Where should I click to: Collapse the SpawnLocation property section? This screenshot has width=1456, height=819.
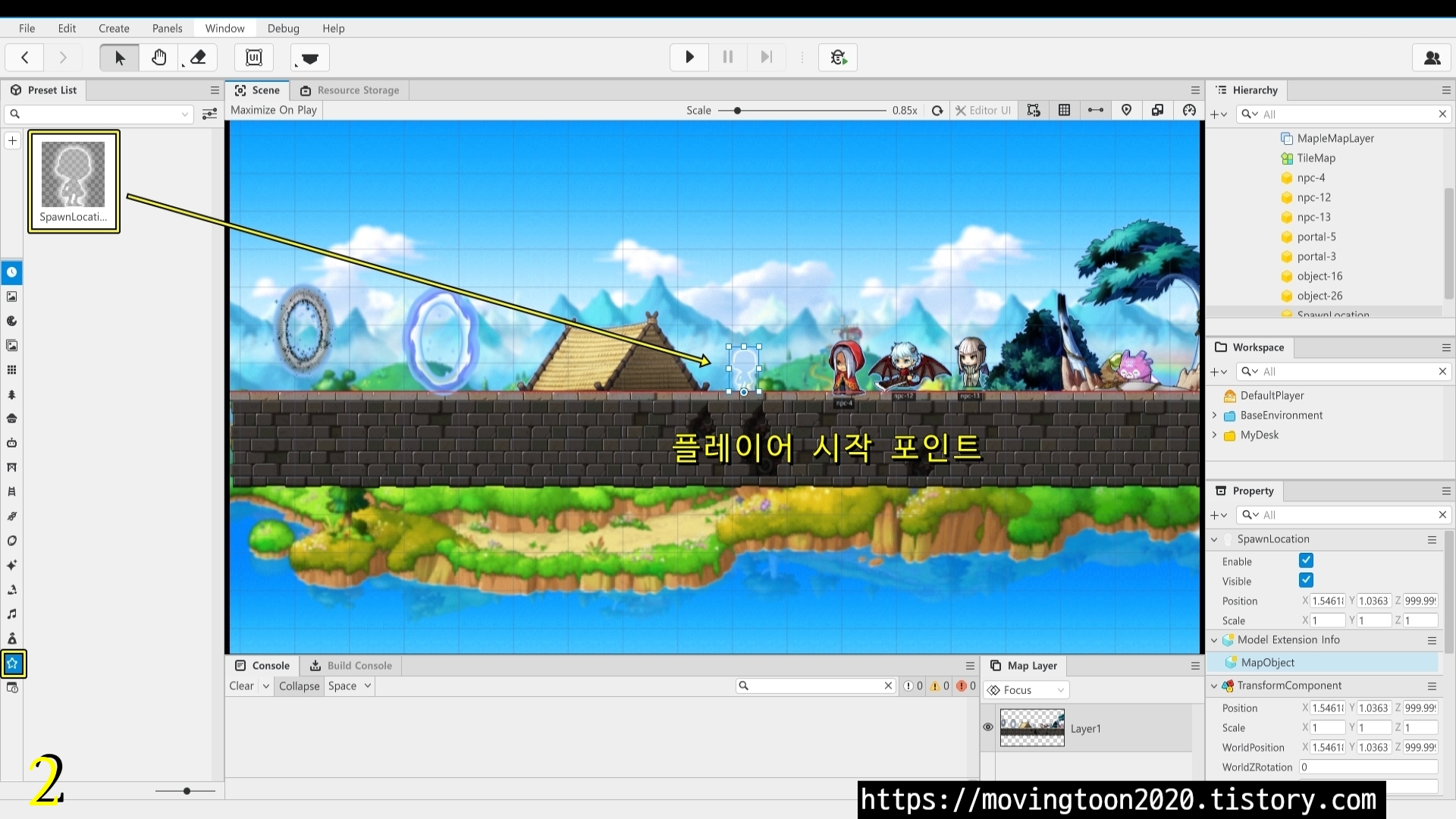pos(1214,539)
